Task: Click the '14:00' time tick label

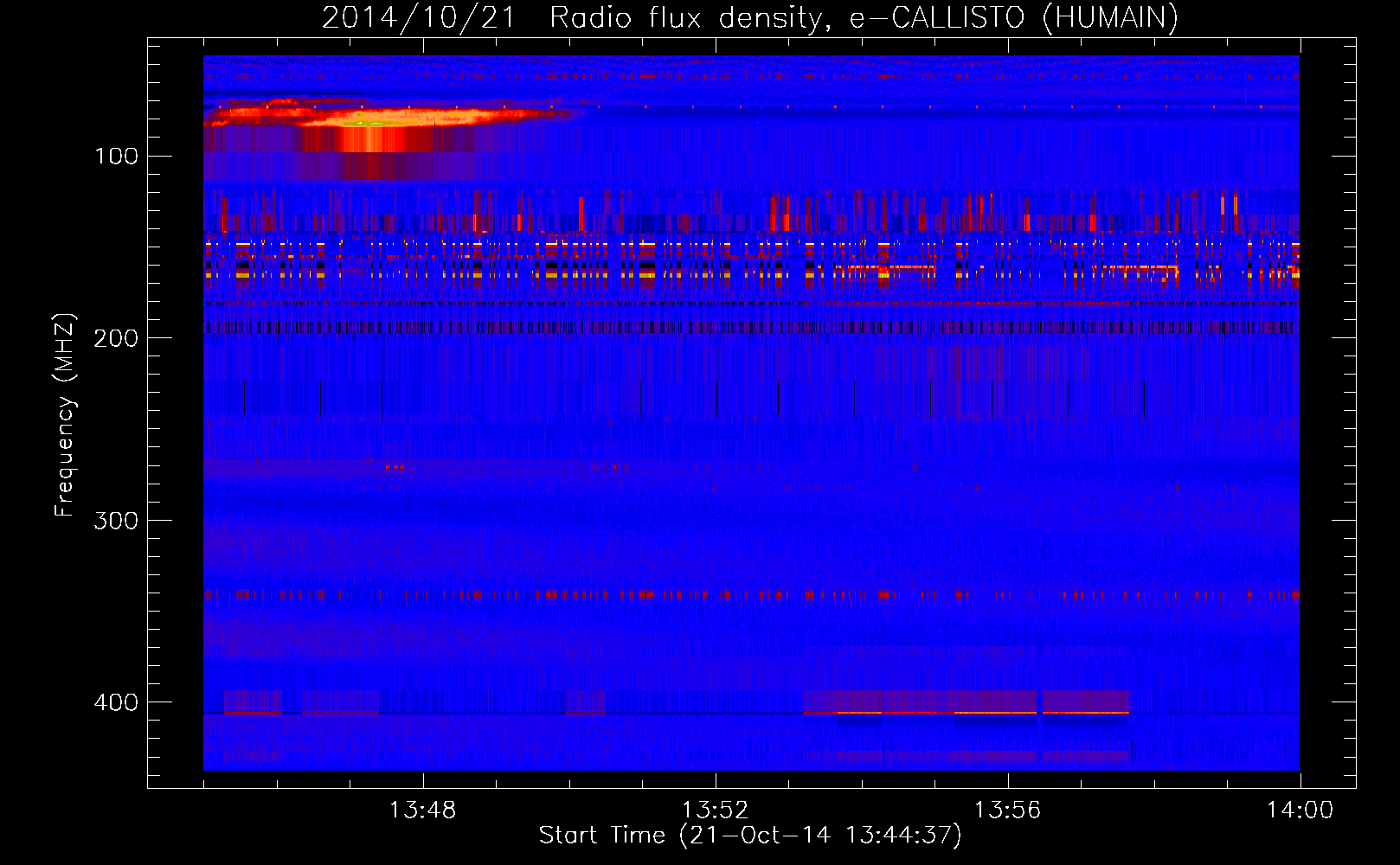Action: (1300, 810)
